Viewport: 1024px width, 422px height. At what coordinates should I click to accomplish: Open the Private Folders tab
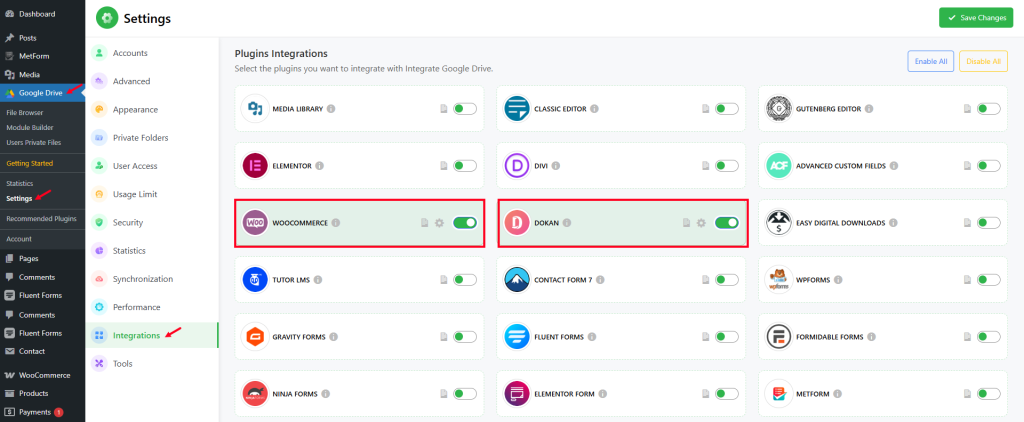[152, 138]
